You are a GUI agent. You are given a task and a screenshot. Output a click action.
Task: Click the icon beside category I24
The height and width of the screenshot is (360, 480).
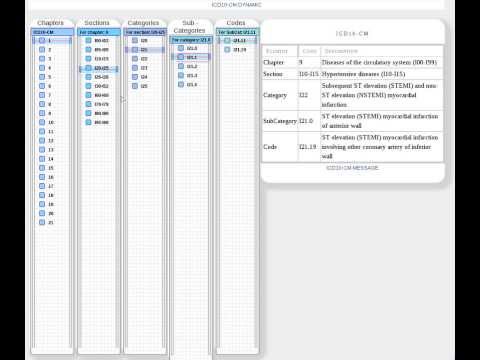pos(135,77)
